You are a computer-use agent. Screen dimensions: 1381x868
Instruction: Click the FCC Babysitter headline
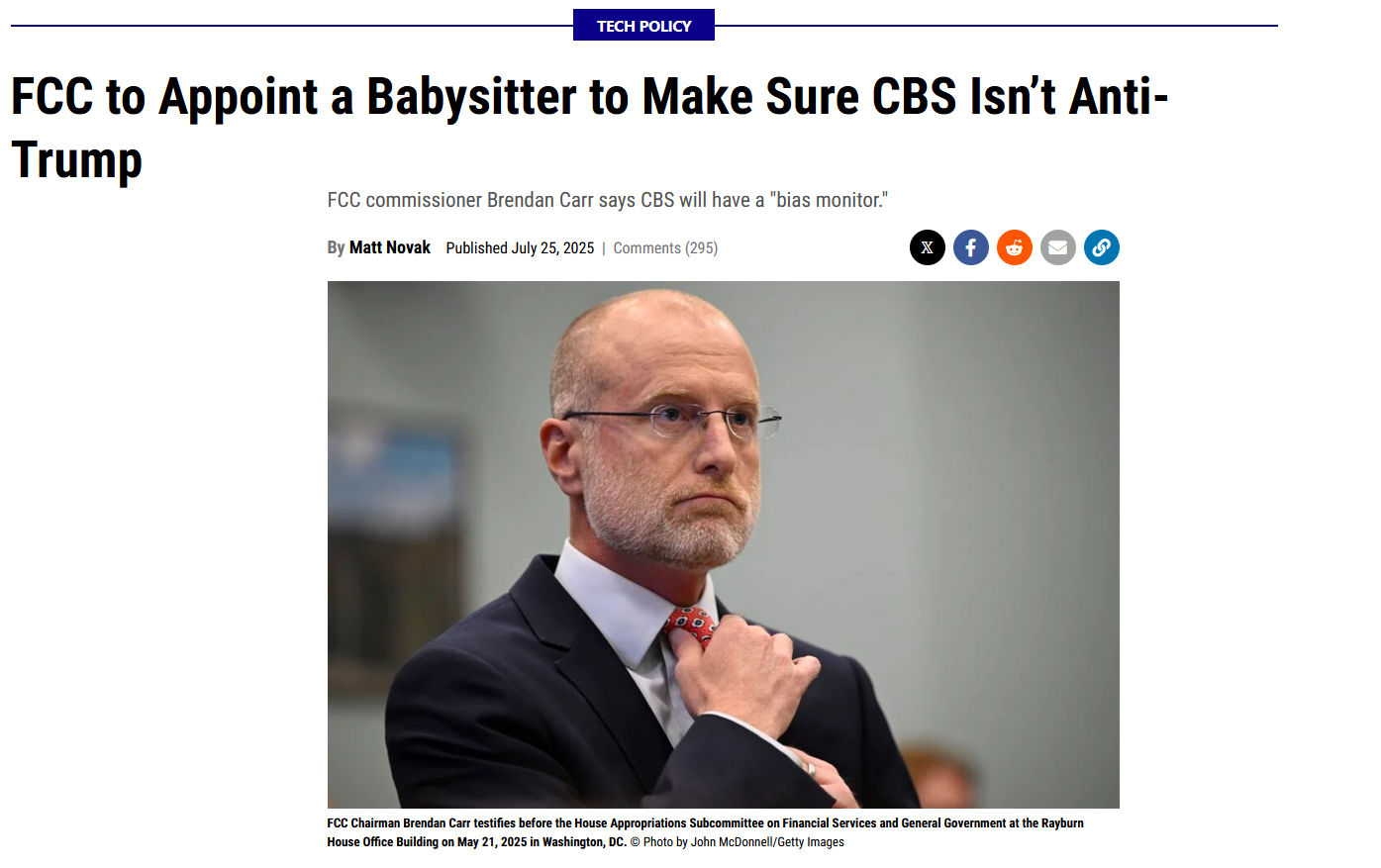click(590, 128)
